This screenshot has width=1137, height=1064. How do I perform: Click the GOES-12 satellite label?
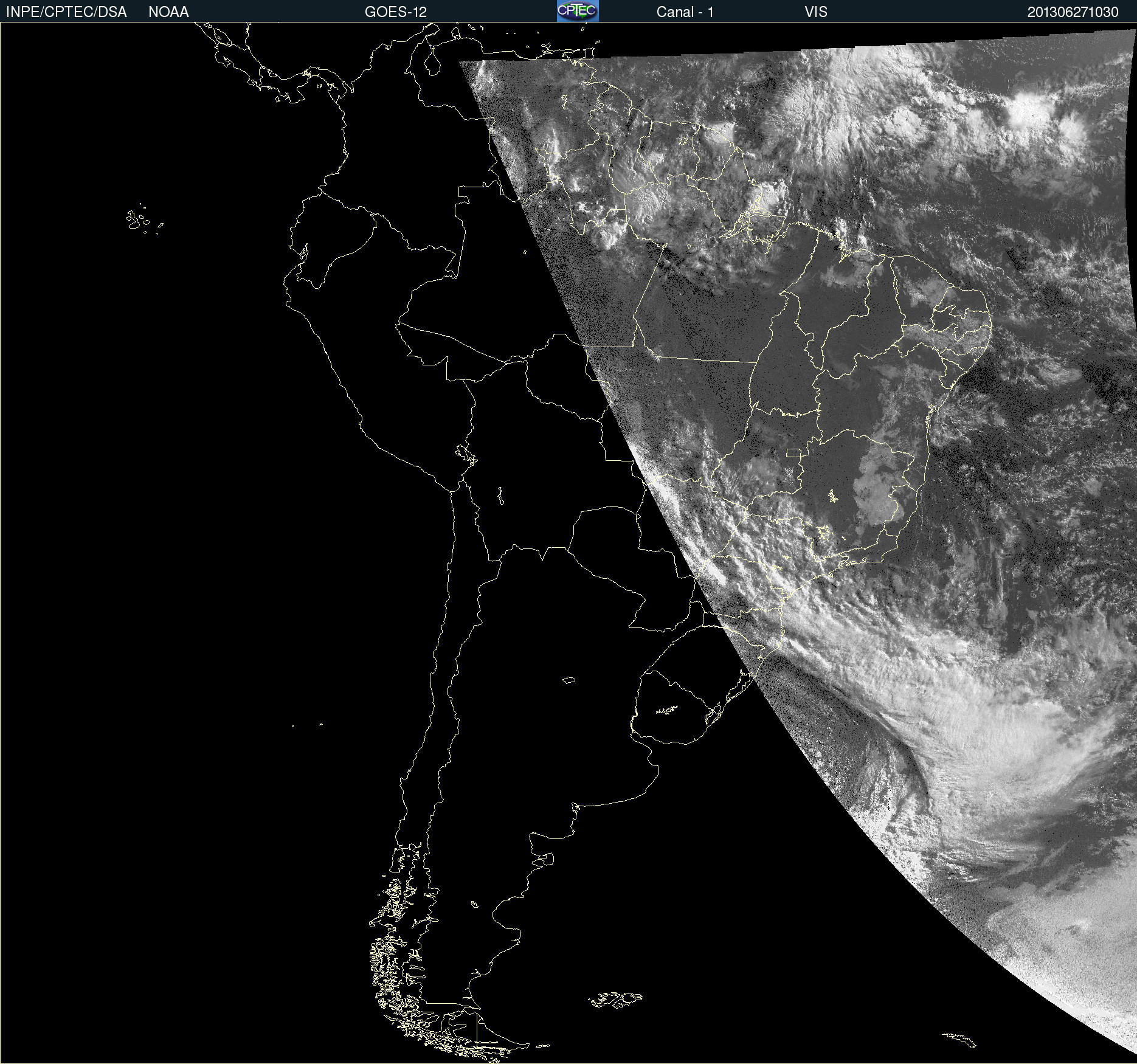[396, 12]
